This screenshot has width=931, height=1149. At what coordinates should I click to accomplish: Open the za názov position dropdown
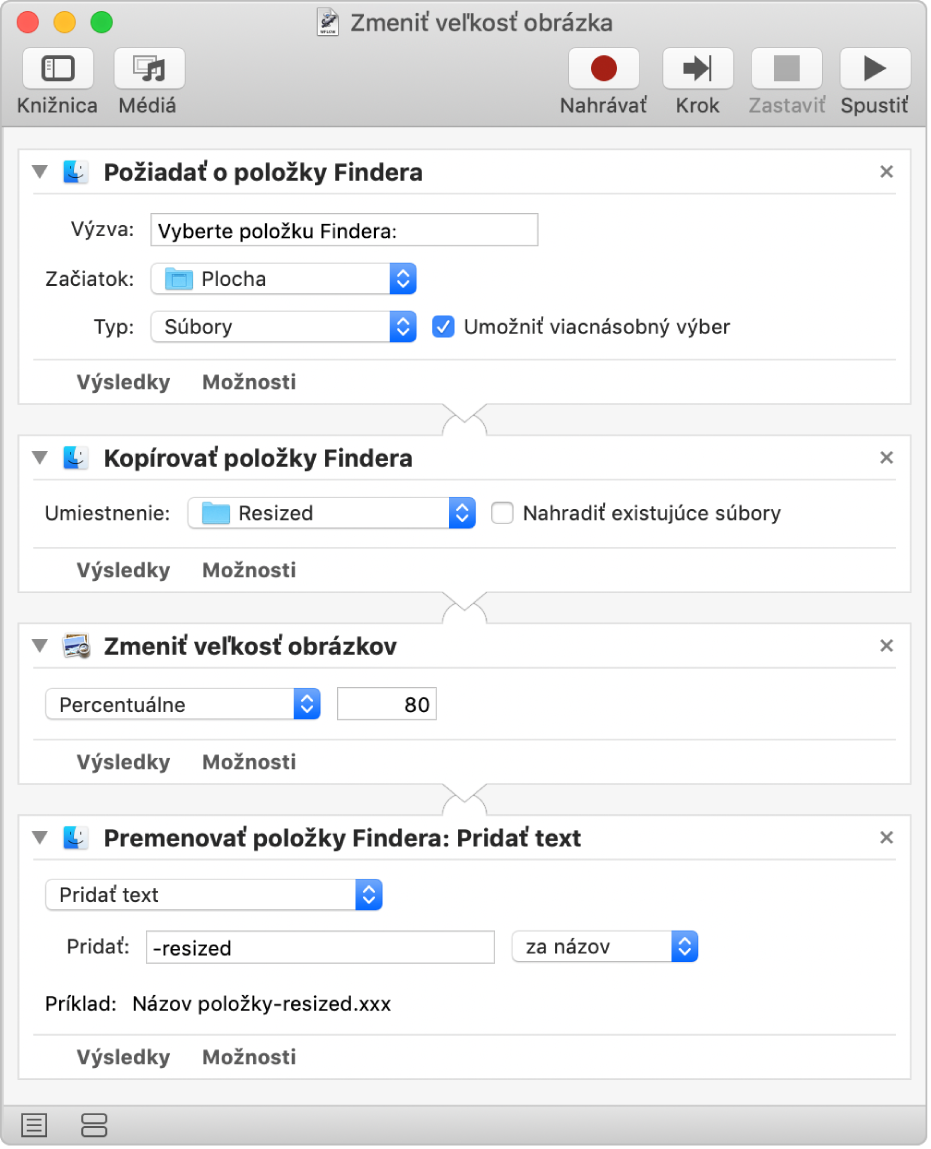coord(604,947)
